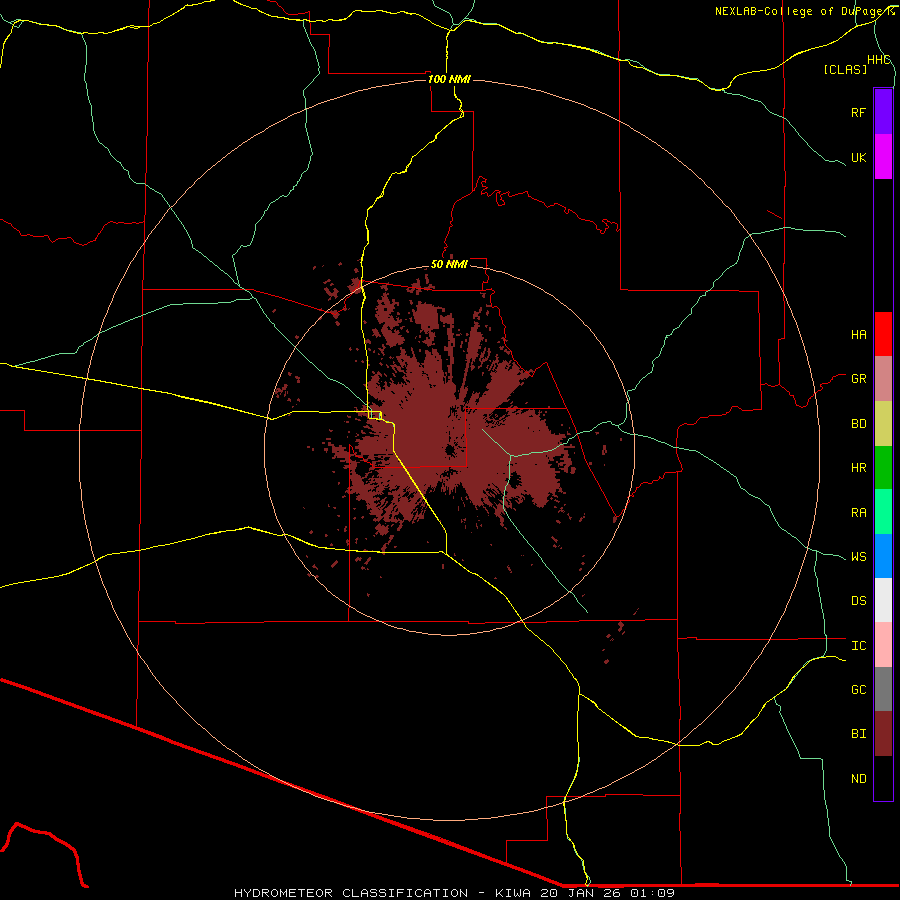This screenshot has width=900, height=900.
Task: Click the blue WS legend swatch
Action: 883,556
